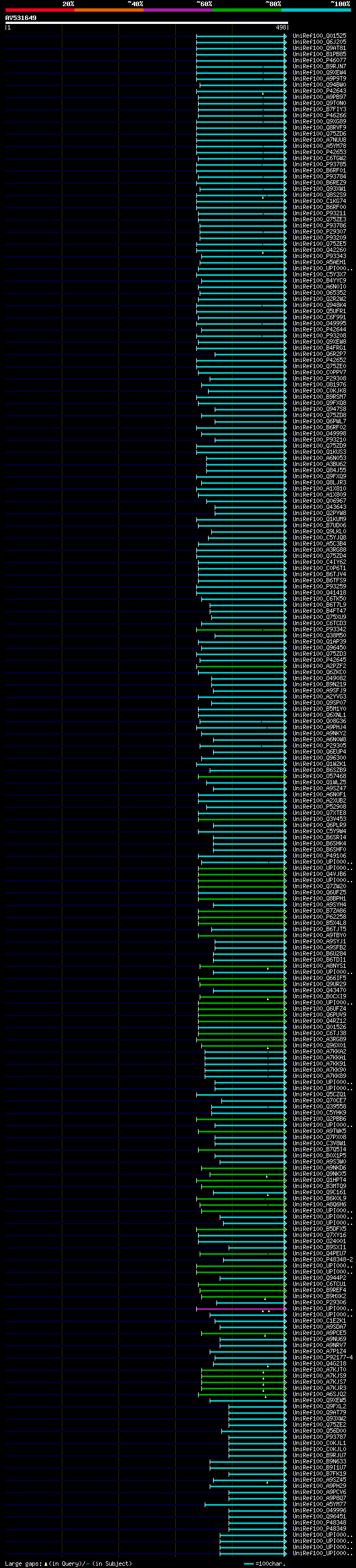The height and width of the screenshot is (1568, 356).
Task: Select the UniRef100_A9PB97 label
Action: click(x=319, y=97)
